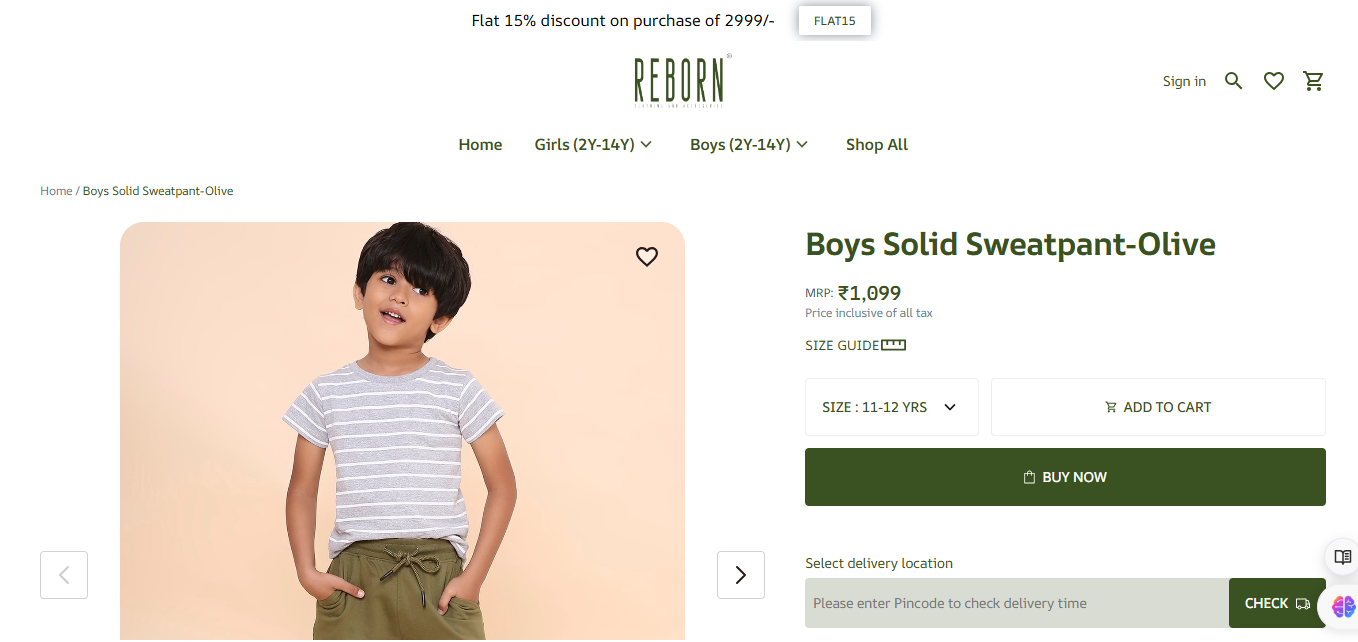Toggle wishlist heart on product image
This screenshot has height=642, width=1358.
(647, 257)
